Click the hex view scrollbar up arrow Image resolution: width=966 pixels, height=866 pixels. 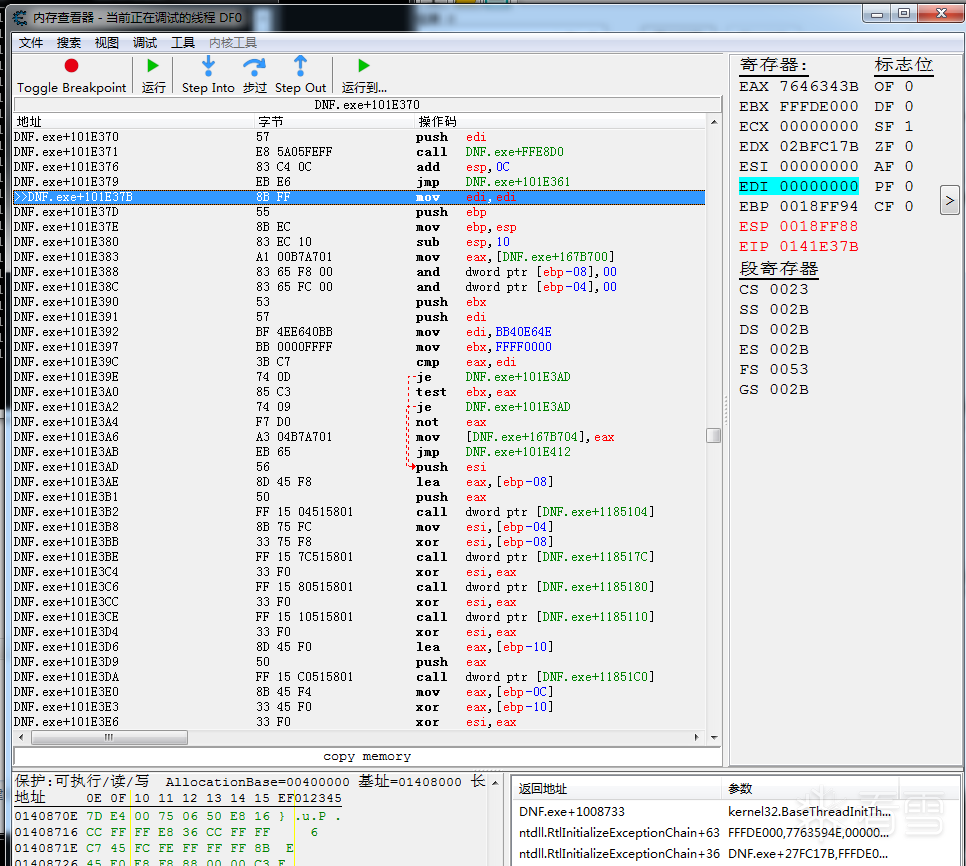tap(495, 782)
